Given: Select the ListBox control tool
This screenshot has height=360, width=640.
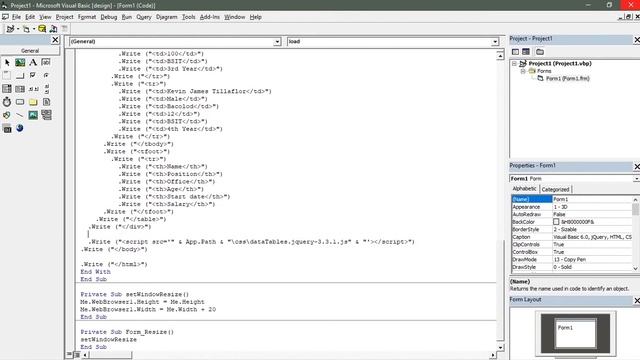Looking at the screenshot, I should 20,89.
